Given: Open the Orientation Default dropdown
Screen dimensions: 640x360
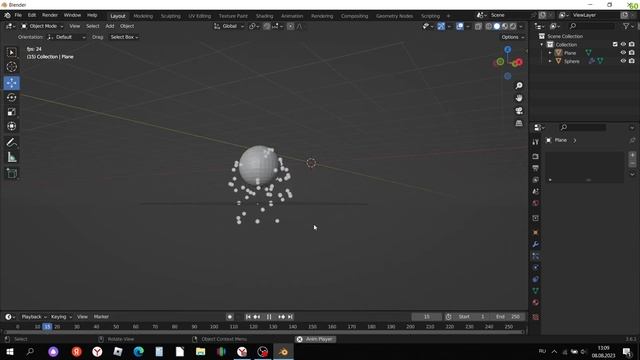Looking at the screenshot, I should [67, 37].
